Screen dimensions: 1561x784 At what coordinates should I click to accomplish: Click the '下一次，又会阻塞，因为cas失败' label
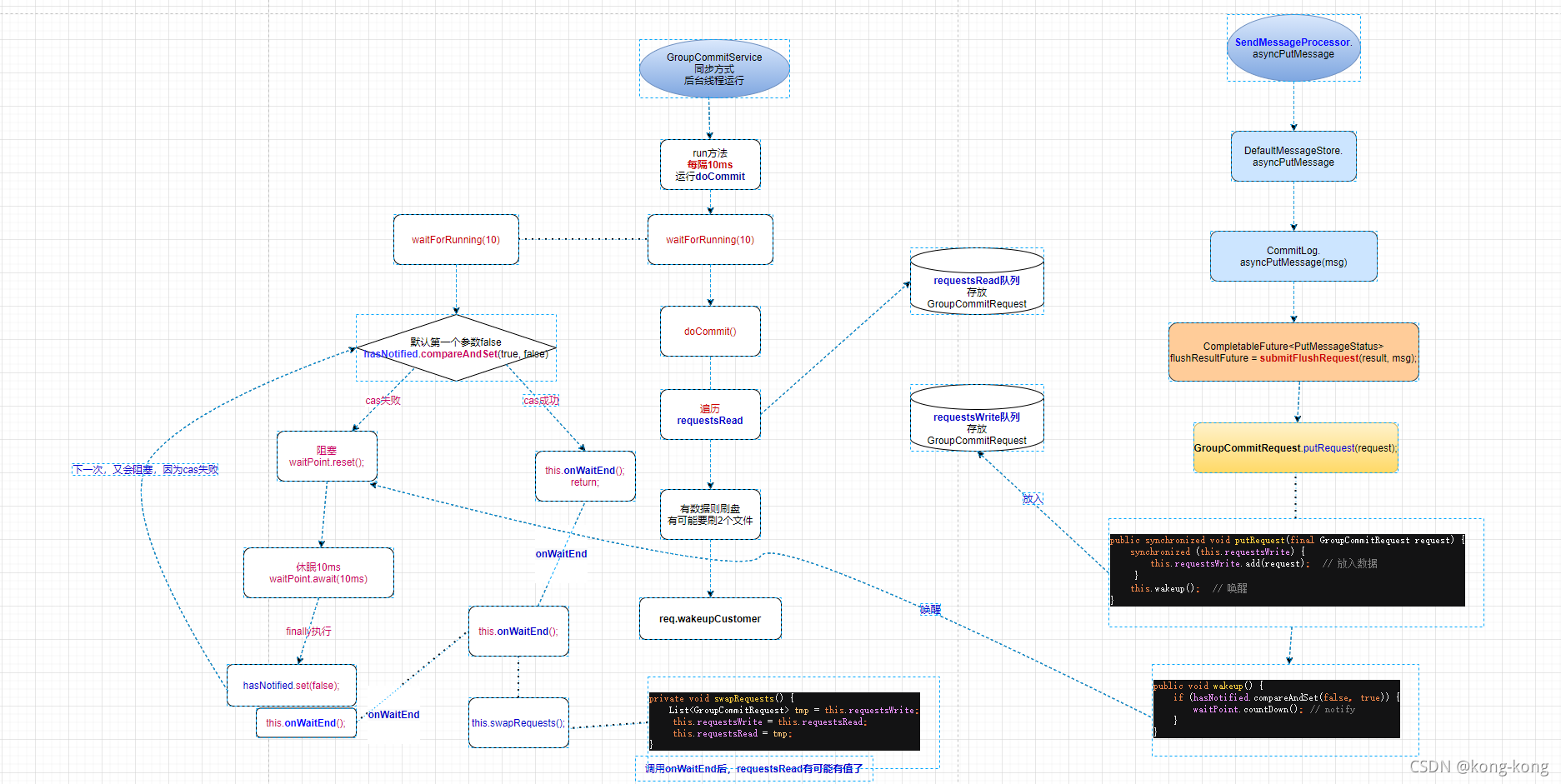click(145, 470)
